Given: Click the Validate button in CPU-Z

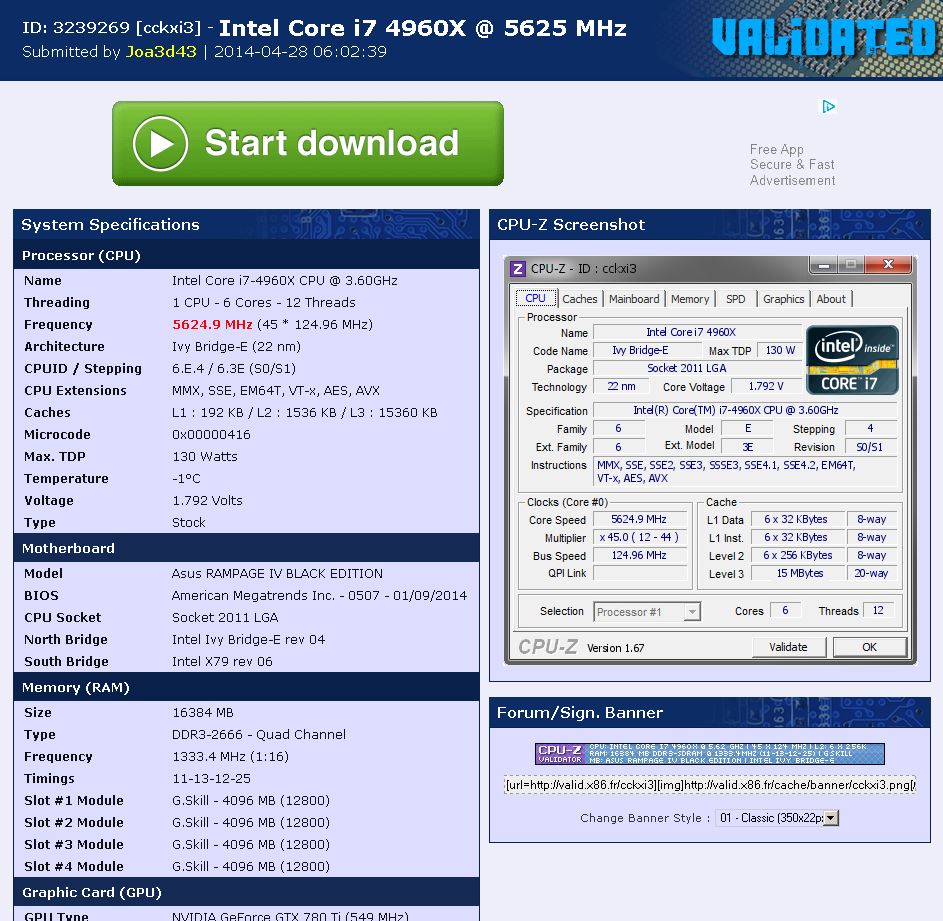Looking at the screenshot, I should (788, 647).
